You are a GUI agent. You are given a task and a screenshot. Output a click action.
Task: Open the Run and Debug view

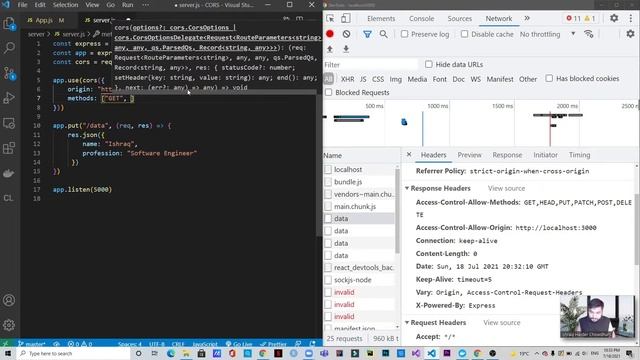(x=9, y=98)
